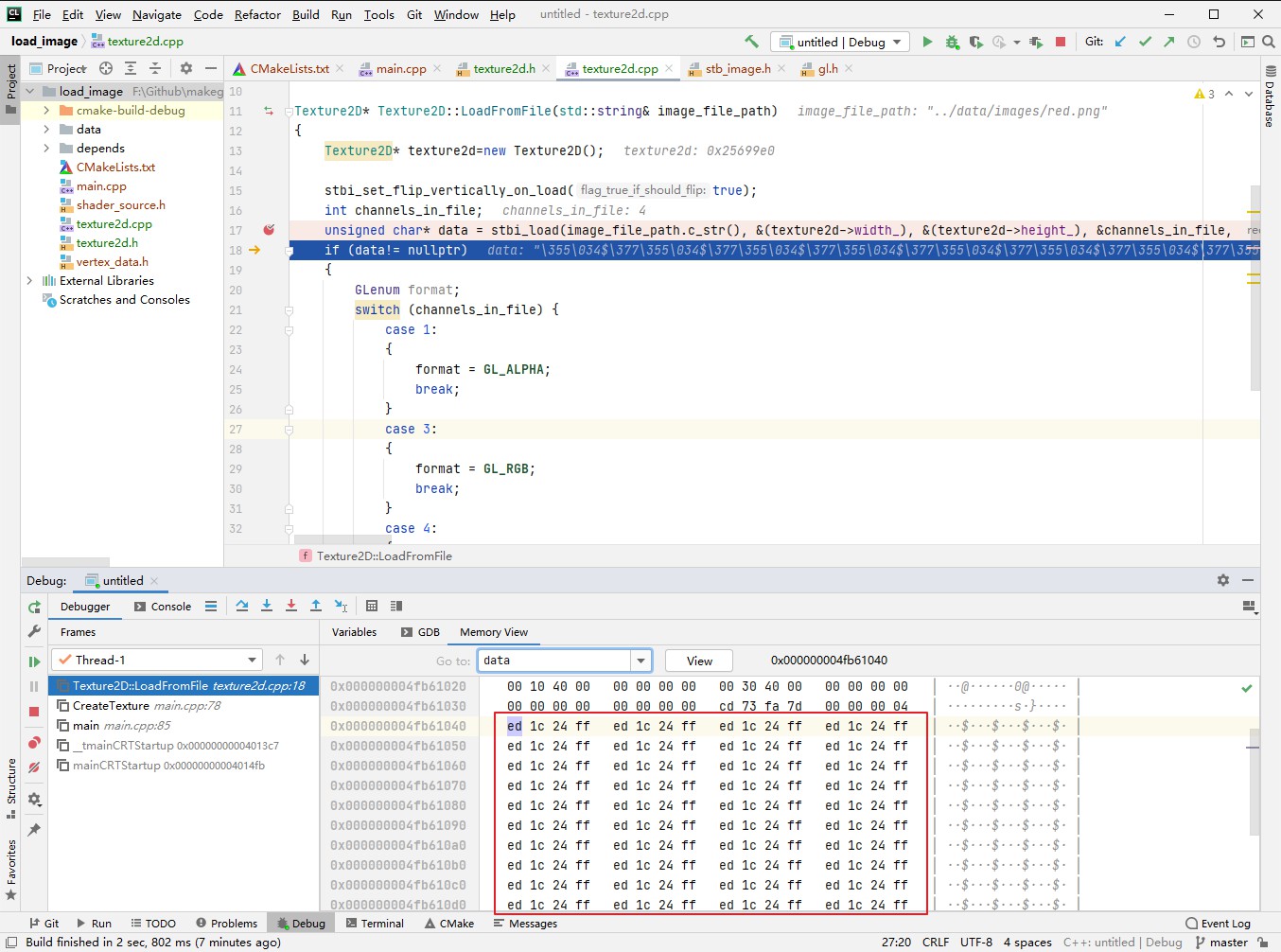View breakpoints icon in debug sidebar
The width and height of the screenshot is (1281, 952).
pyautogui.click(x=34, y=743)
